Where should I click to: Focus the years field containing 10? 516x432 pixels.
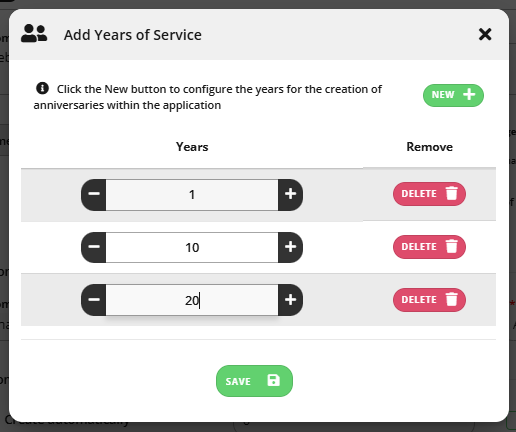click(x=192, y=247)
